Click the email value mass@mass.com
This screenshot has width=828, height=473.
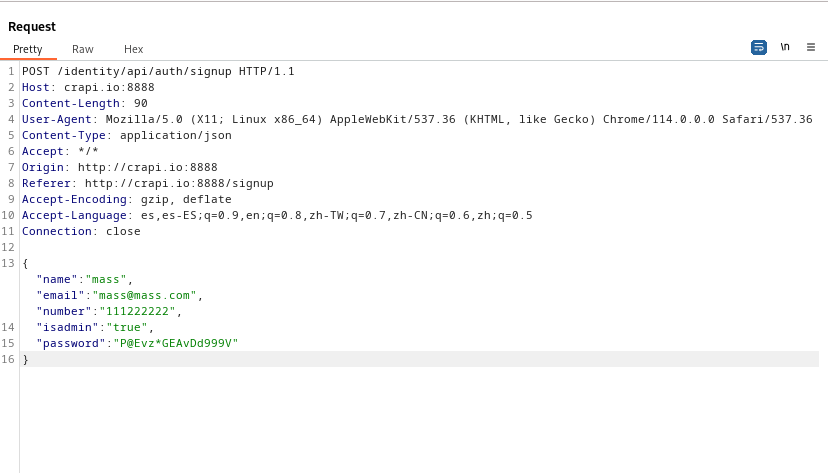tap(144, 295)
